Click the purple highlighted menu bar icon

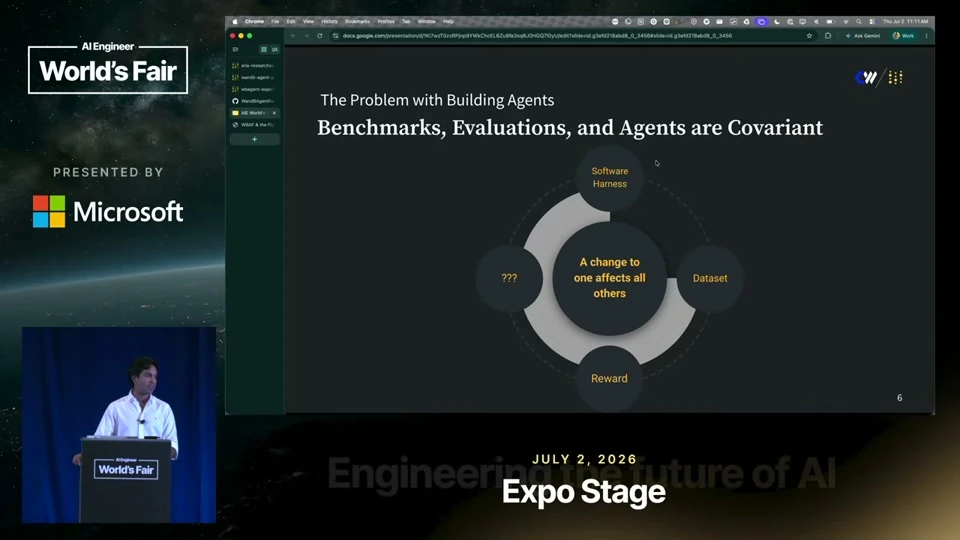pos(761,21)
